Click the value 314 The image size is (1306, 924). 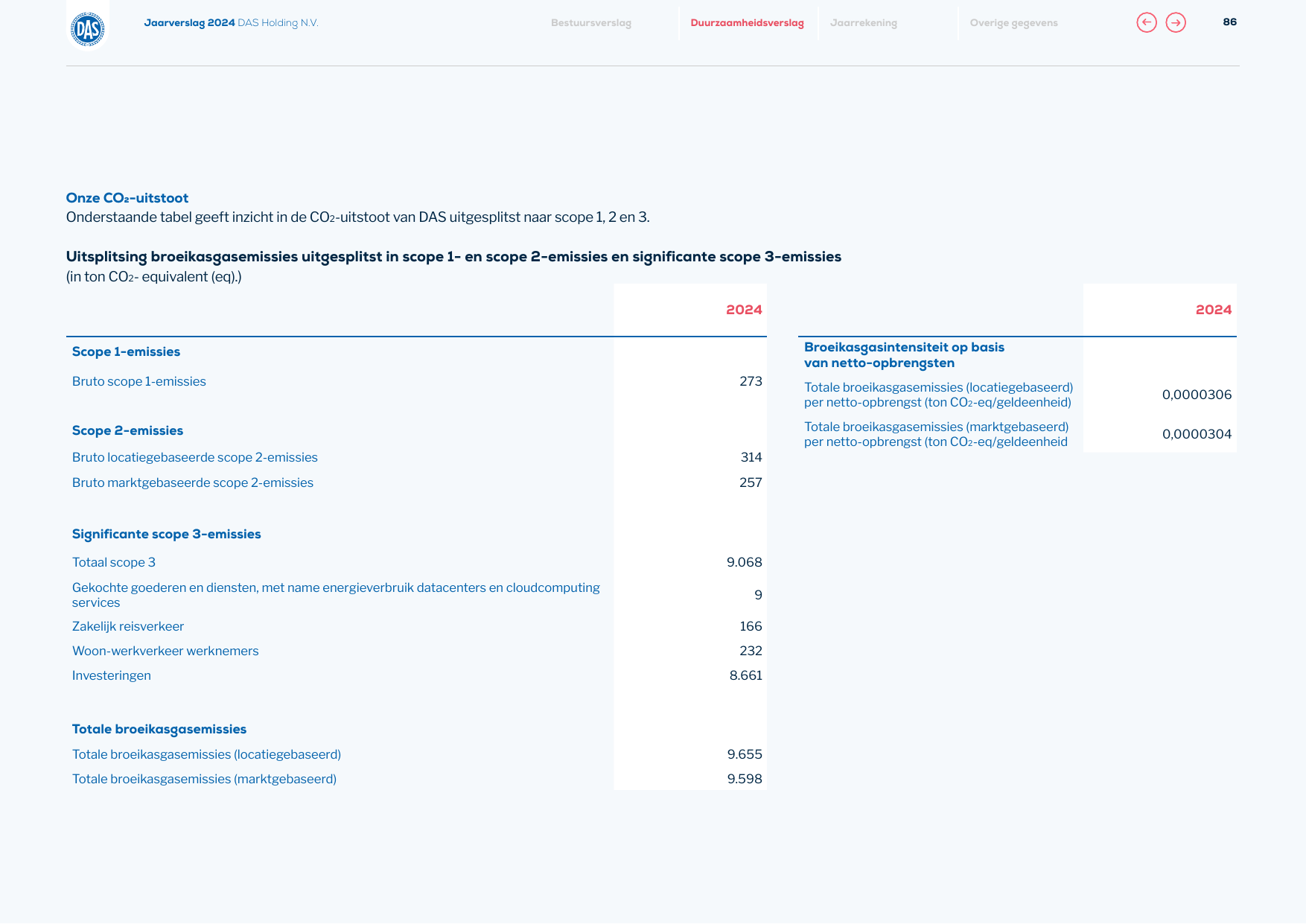click(751, 457)
